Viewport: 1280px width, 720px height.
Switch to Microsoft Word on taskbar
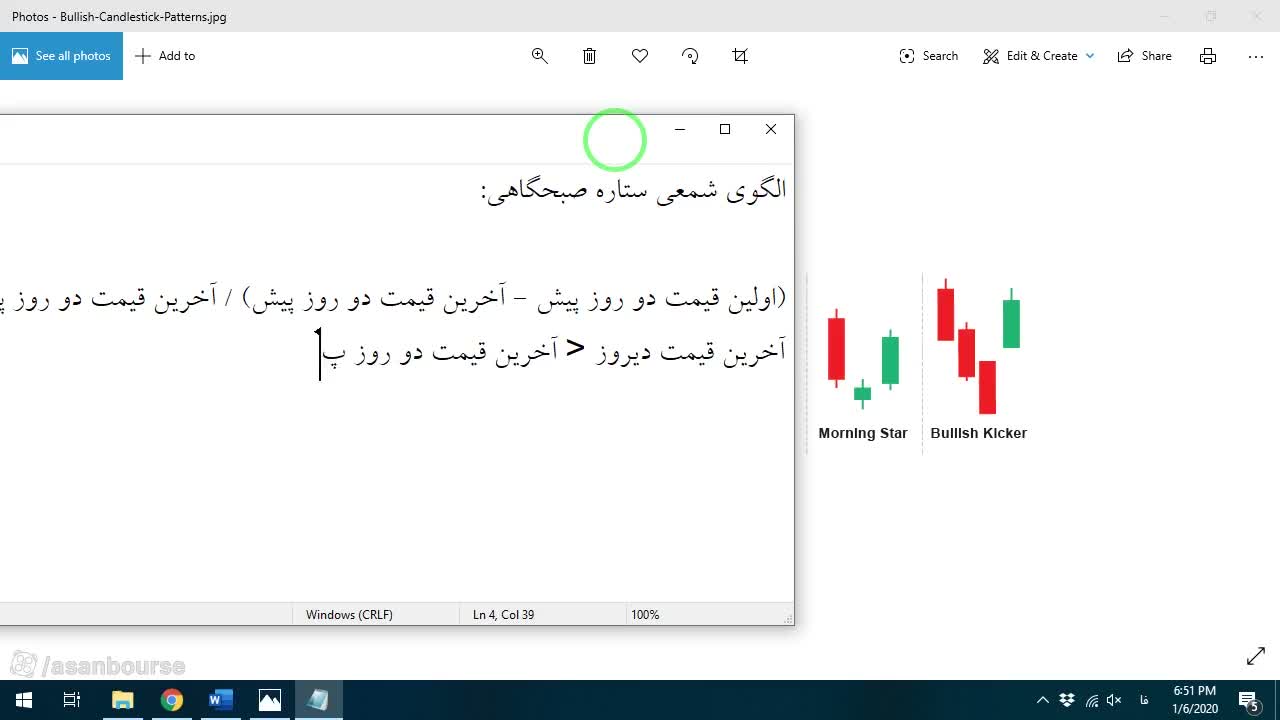point(220,700)
